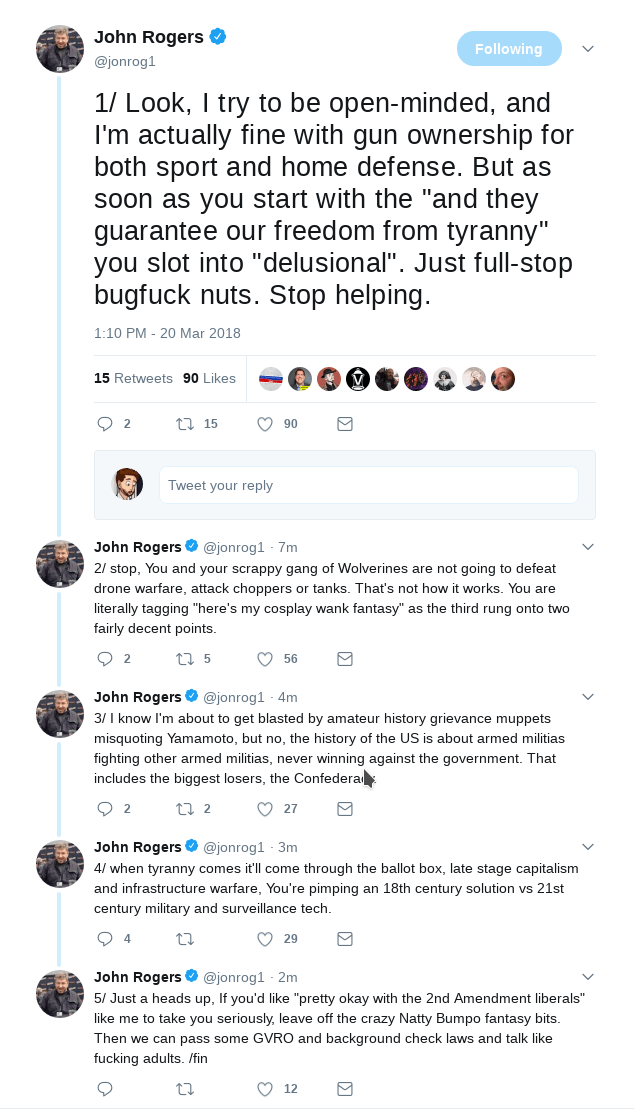
Task: Open options chevron on the 5/ tweet
Action: coord(588,977)
